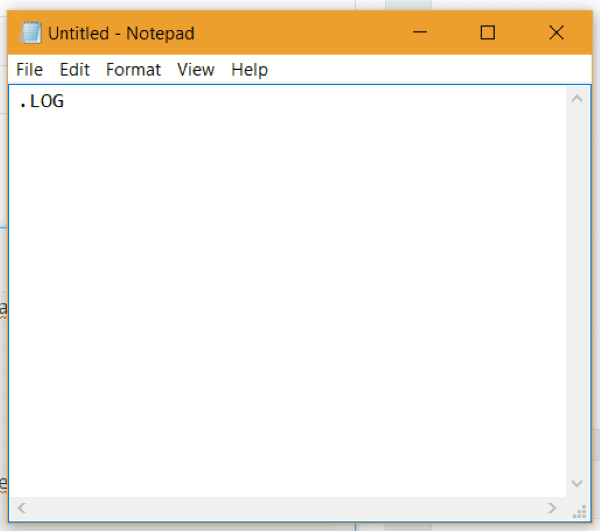Click the vertical scrollbar down arrow
This screenshot has width=600, height=531.
click(577, 483)
